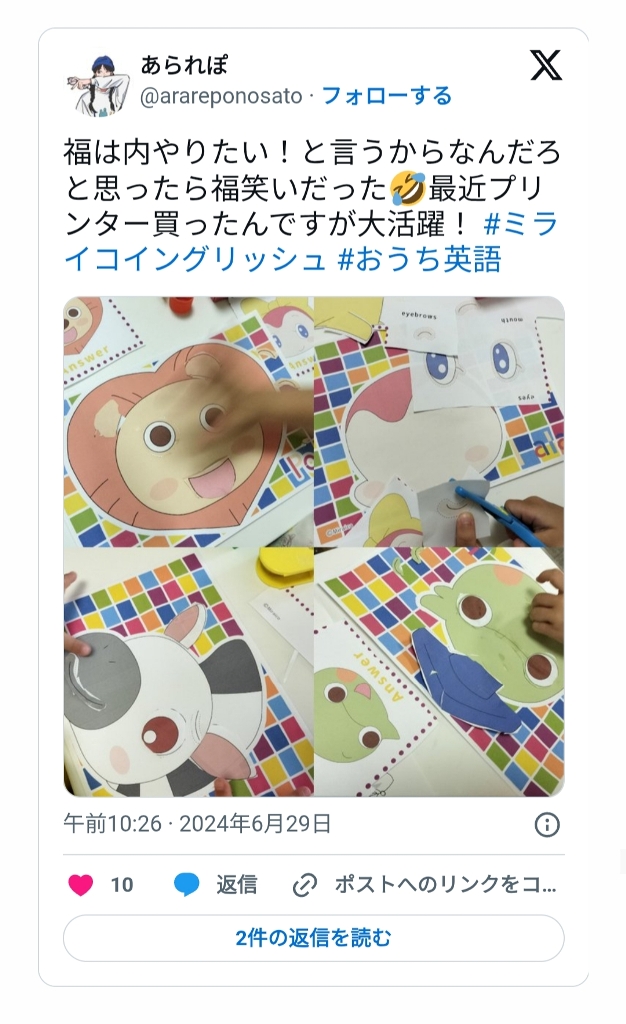
Task: Show post info via info icon
Action: (547, 825)
